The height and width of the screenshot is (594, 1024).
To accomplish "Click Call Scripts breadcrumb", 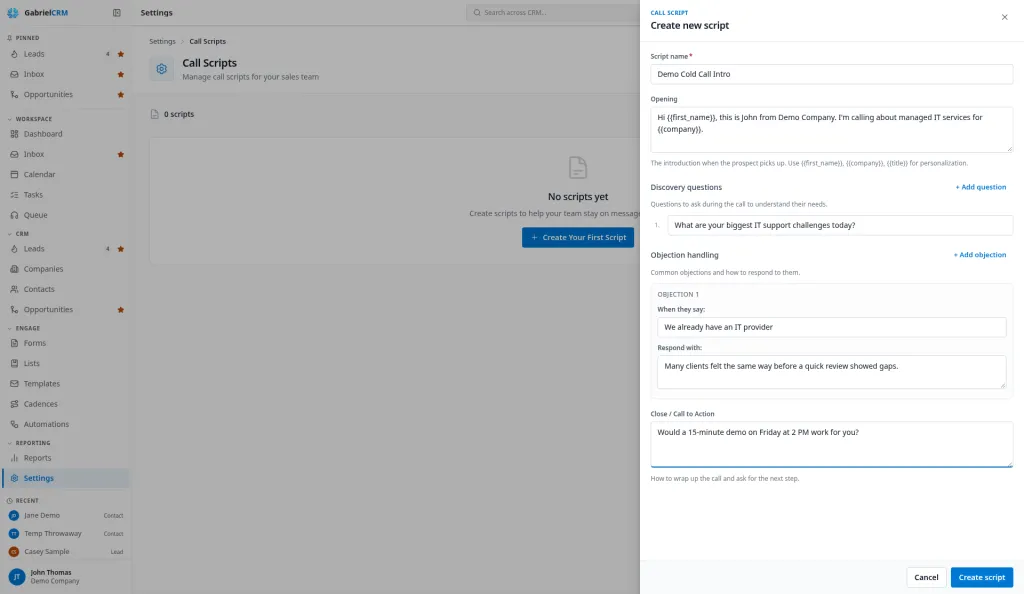I will coord(208,41).
